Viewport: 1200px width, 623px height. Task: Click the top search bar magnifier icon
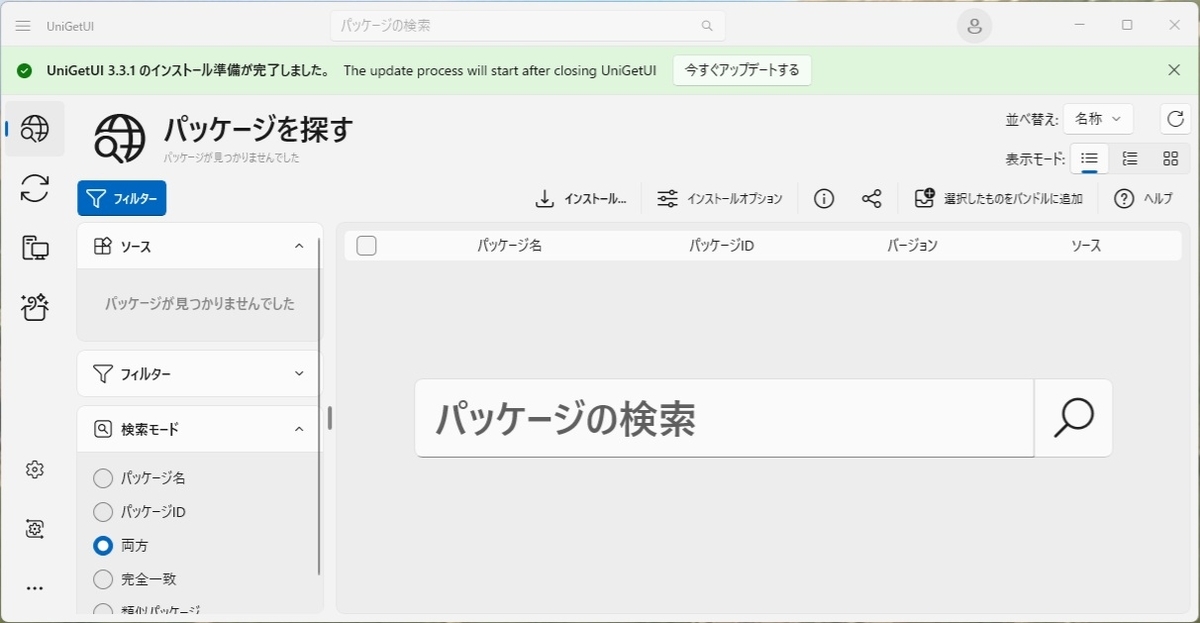click(x=707, y=26)
